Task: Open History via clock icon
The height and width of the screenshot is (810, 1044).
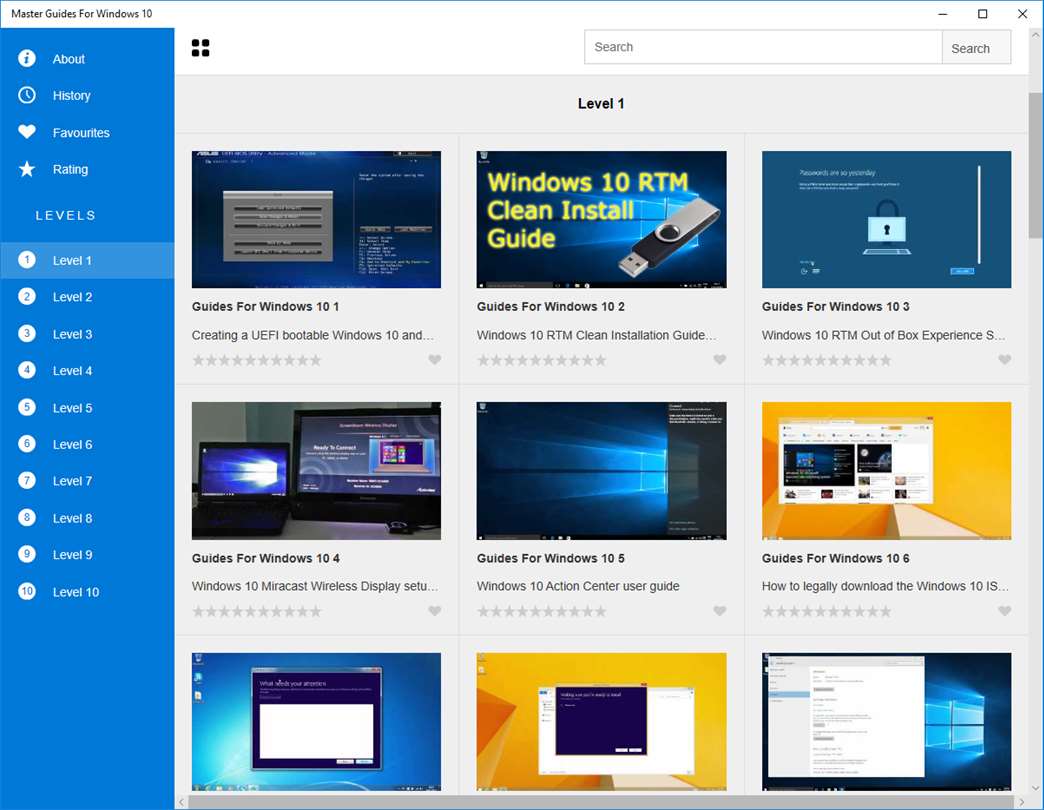Action: click(27, 95)
